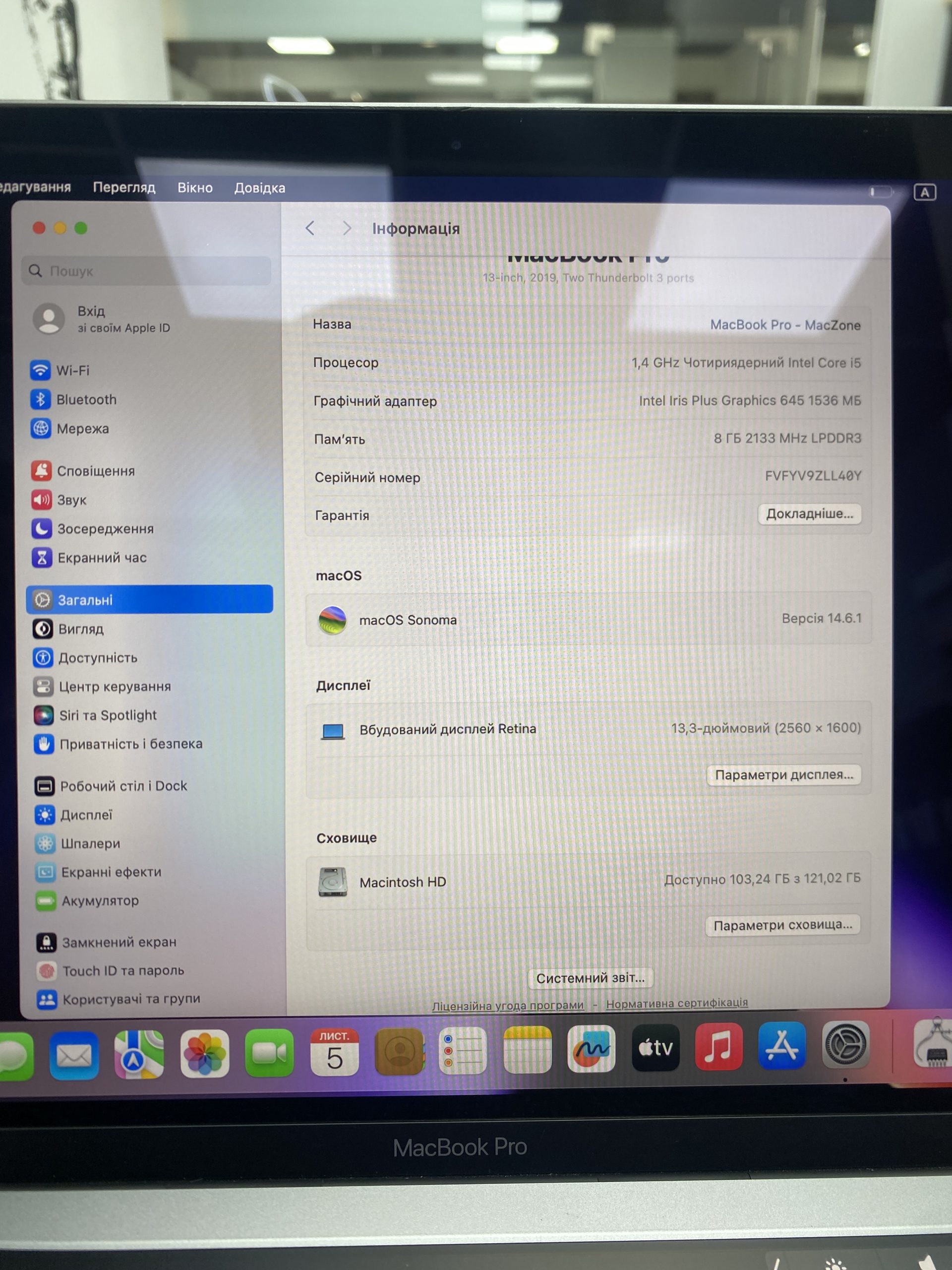
Task: Open Акумулятор battery settings
Action: (88, 900)
